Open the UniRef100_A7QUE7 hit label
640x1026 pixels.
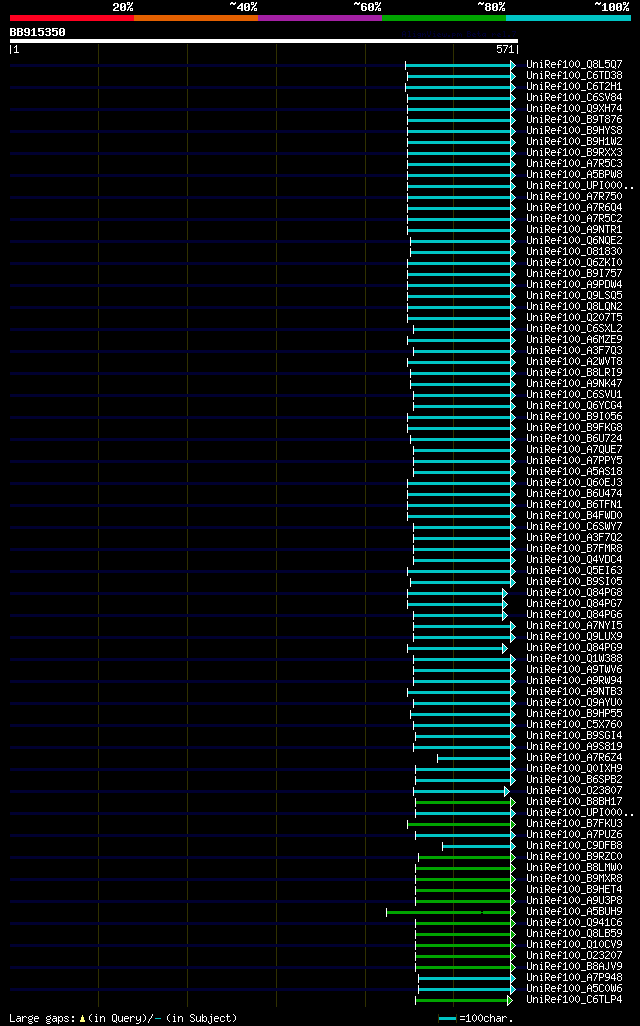575,450
